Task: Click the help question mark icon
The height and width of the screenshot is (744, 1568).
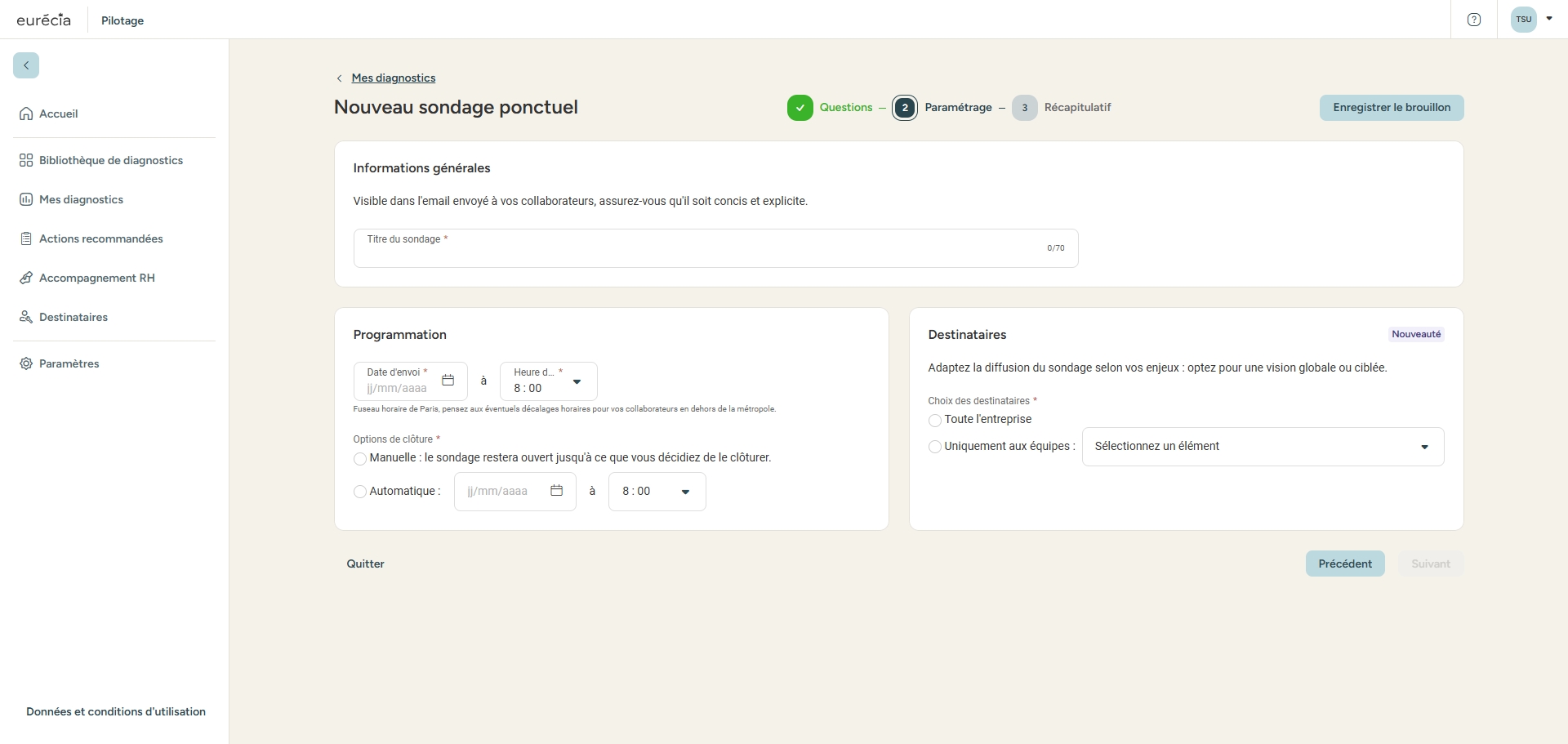Action: [x=1474, y=20]
